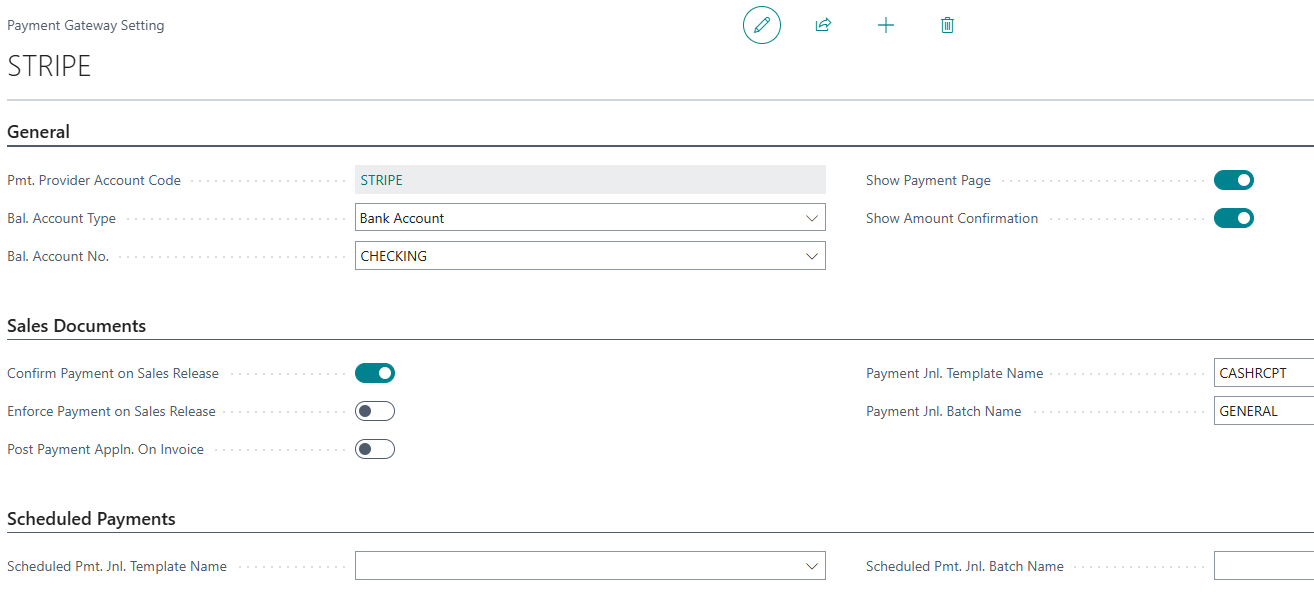The height and width of the screenshot is (603, 1314).
Task: Click the Payment Jnl. Template Name field
Action: click(x=1264, y=373)
